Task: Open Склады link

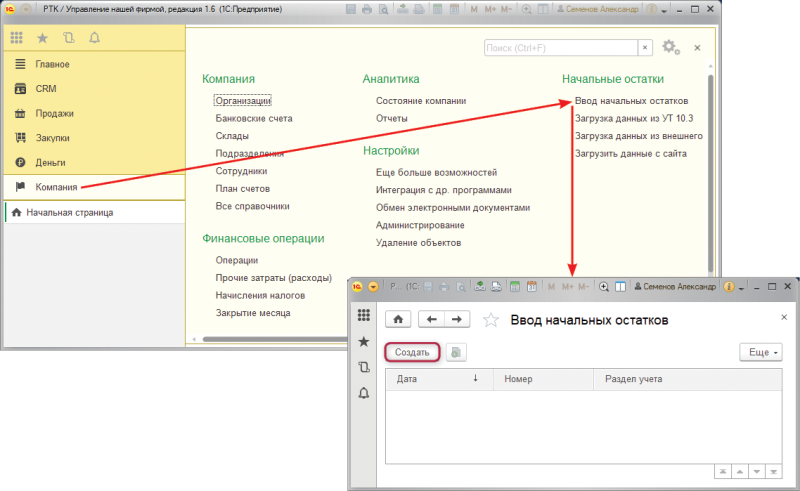Action: pyautogui.click(x=232, y=136)
